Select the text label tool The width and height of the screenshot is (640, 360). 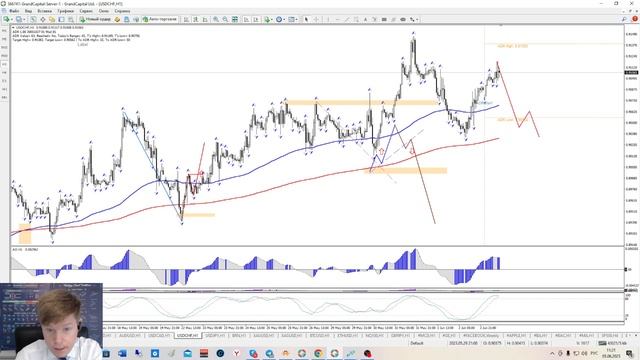374,19
